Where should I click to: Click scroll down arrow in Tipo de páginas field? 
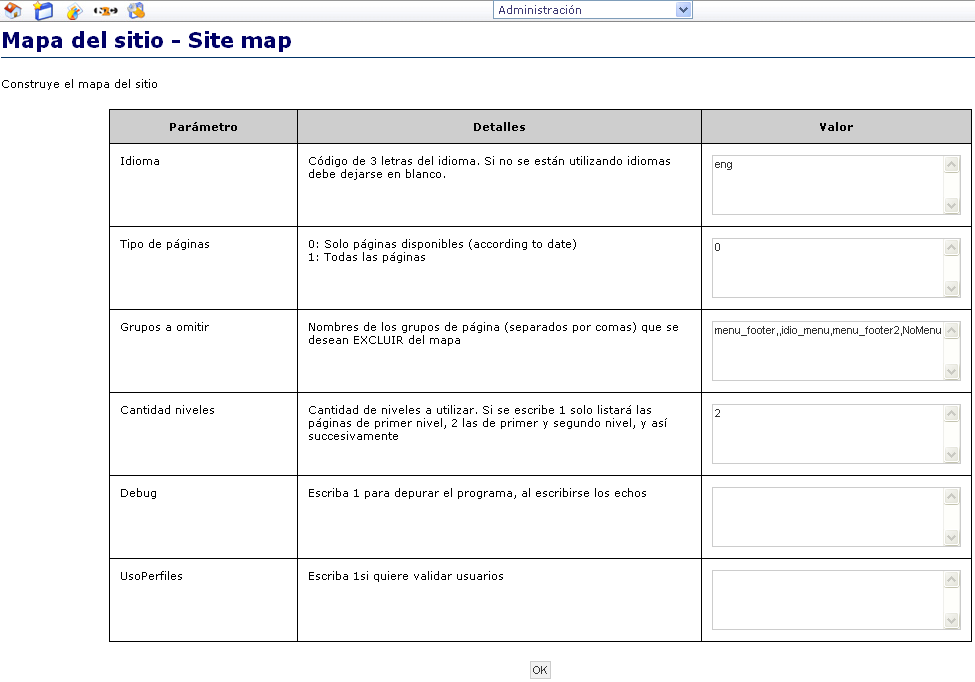[x=951, y=288]
